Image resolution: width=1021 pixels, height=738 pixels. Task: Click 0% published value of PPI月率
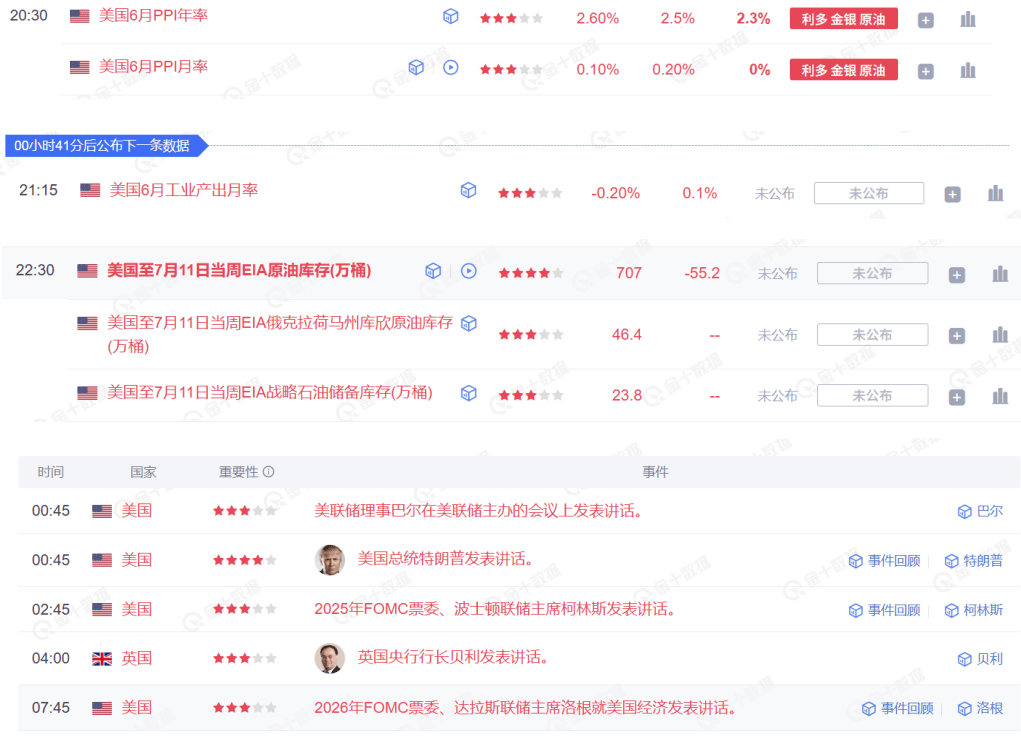click(760, 70)
